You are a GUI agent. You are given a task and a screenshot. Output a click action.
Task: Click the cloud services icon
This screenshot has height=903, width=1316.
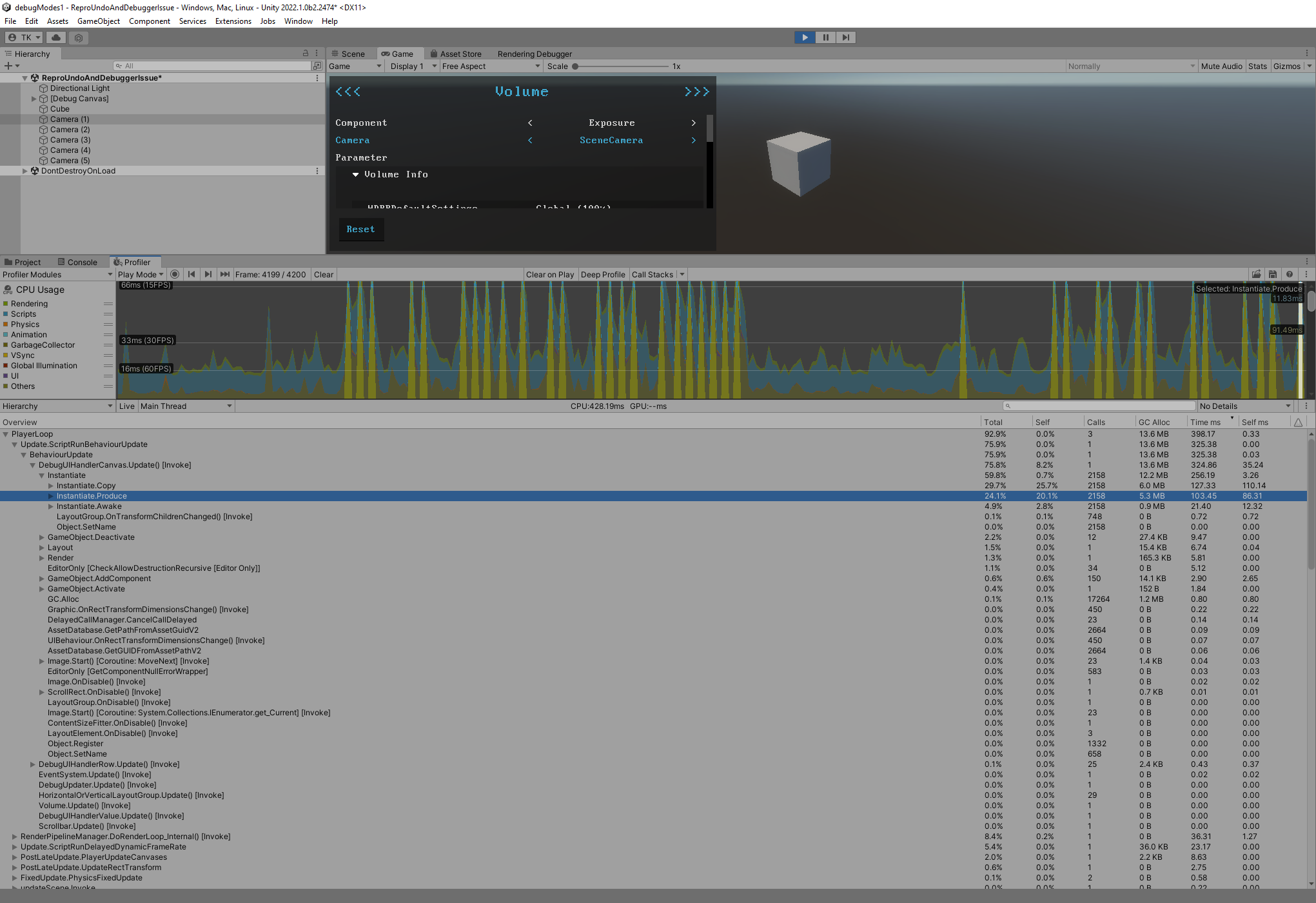(56, 37)
